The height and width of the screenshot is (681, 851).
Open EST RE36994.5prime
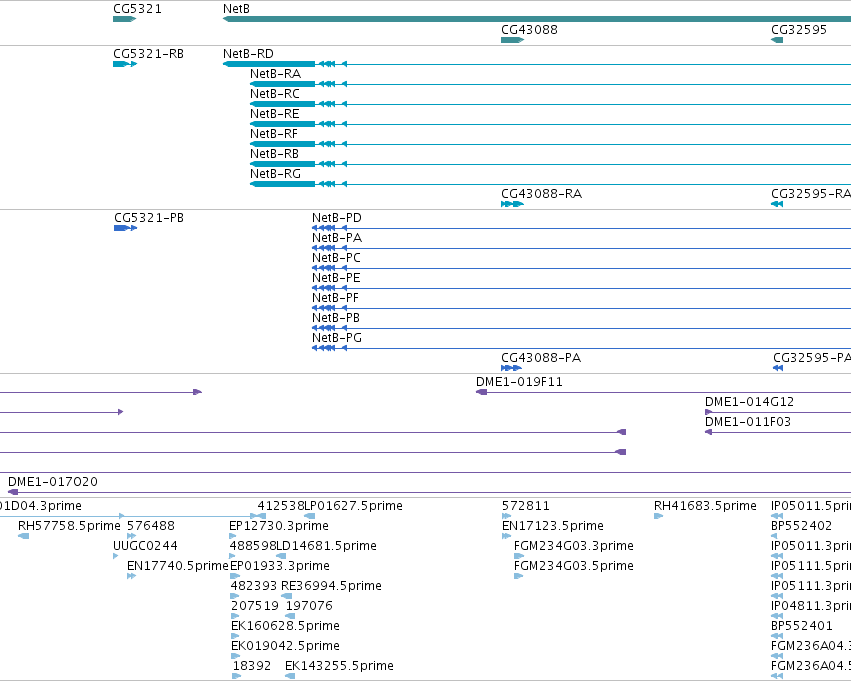331,586
